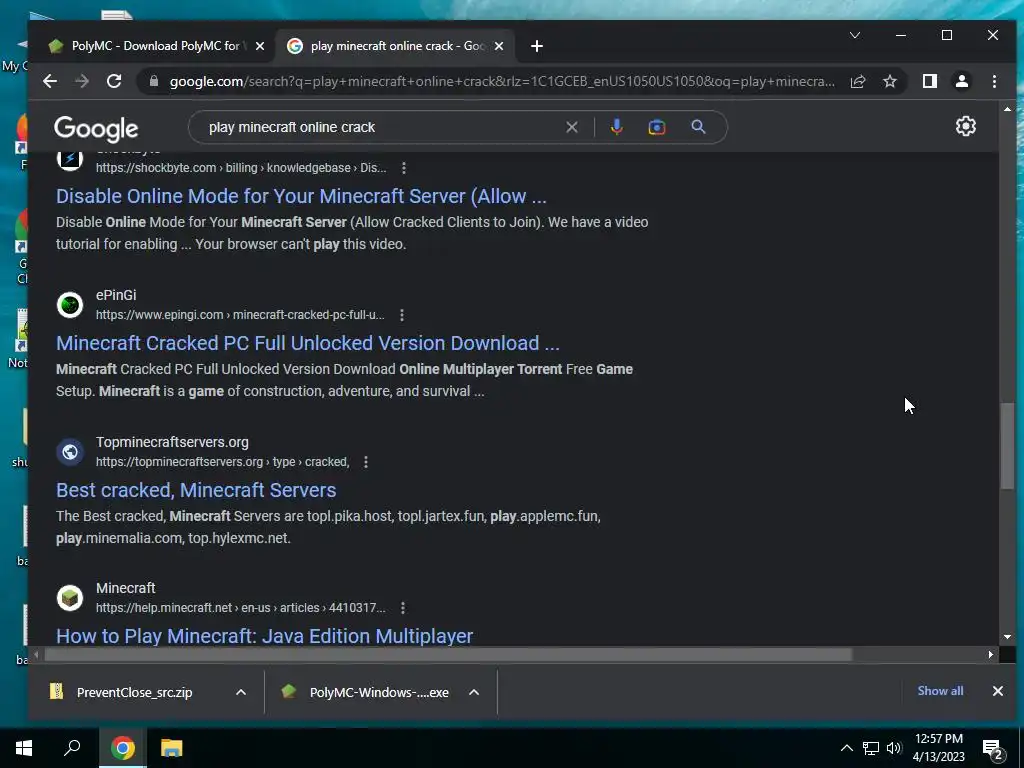Open the notification center icon

pyautogui.click(x=993, y=749)
